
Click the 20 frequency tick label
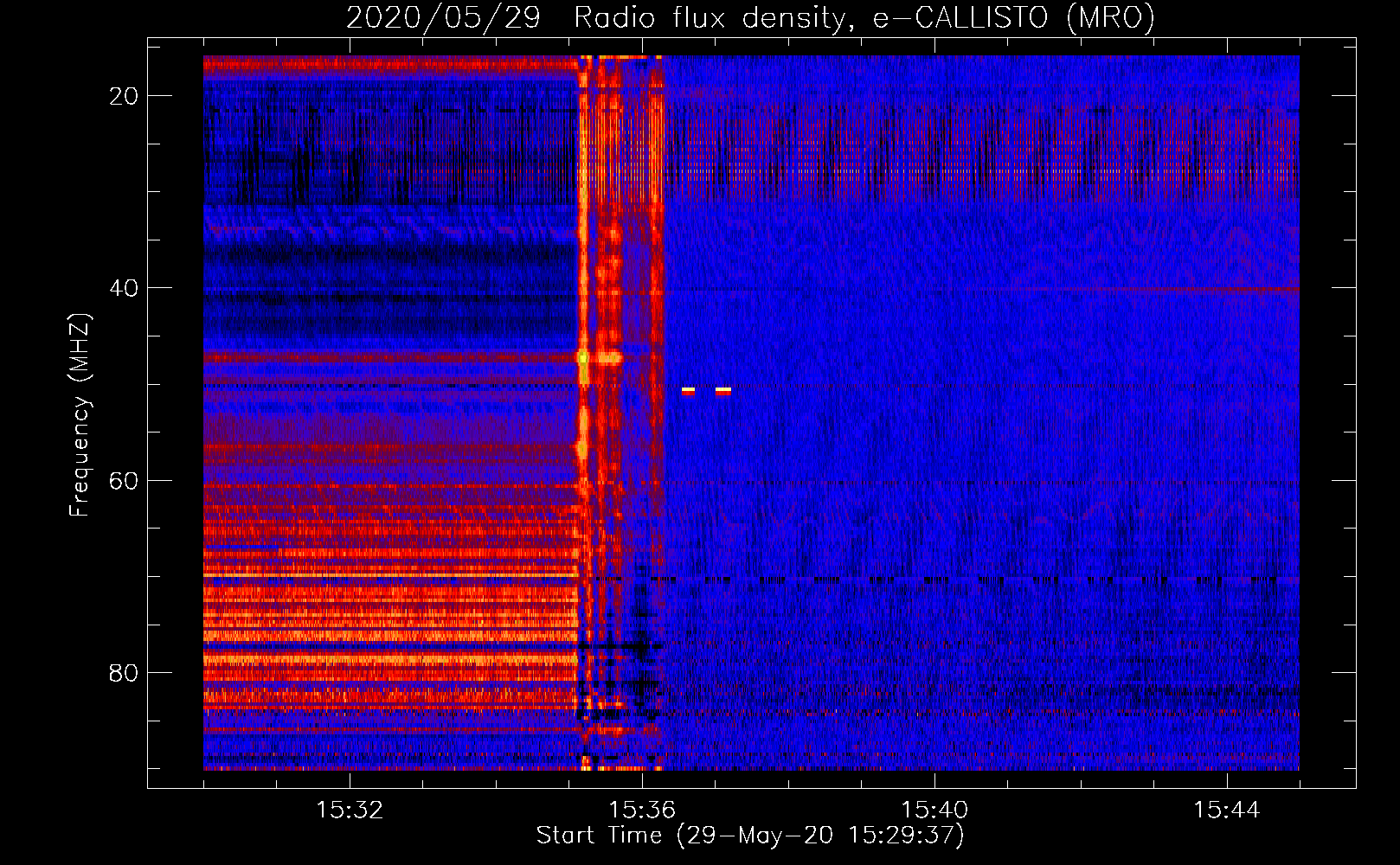(x=124, y=96)
